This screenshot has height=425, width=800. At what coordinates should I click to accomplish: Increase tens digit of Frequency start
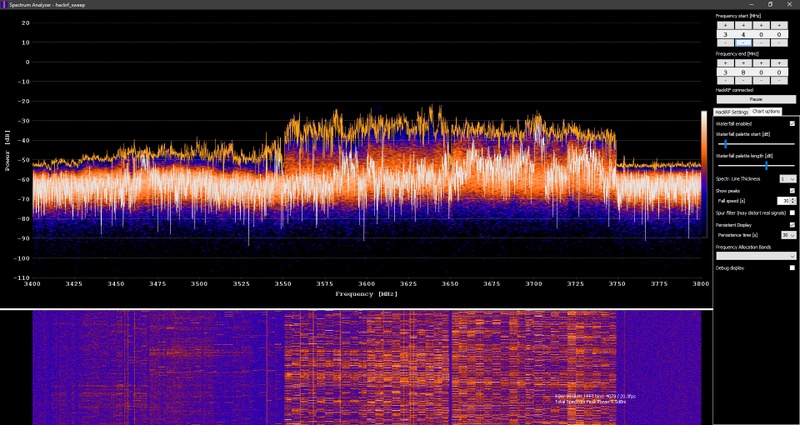click(x=761, y=26)
